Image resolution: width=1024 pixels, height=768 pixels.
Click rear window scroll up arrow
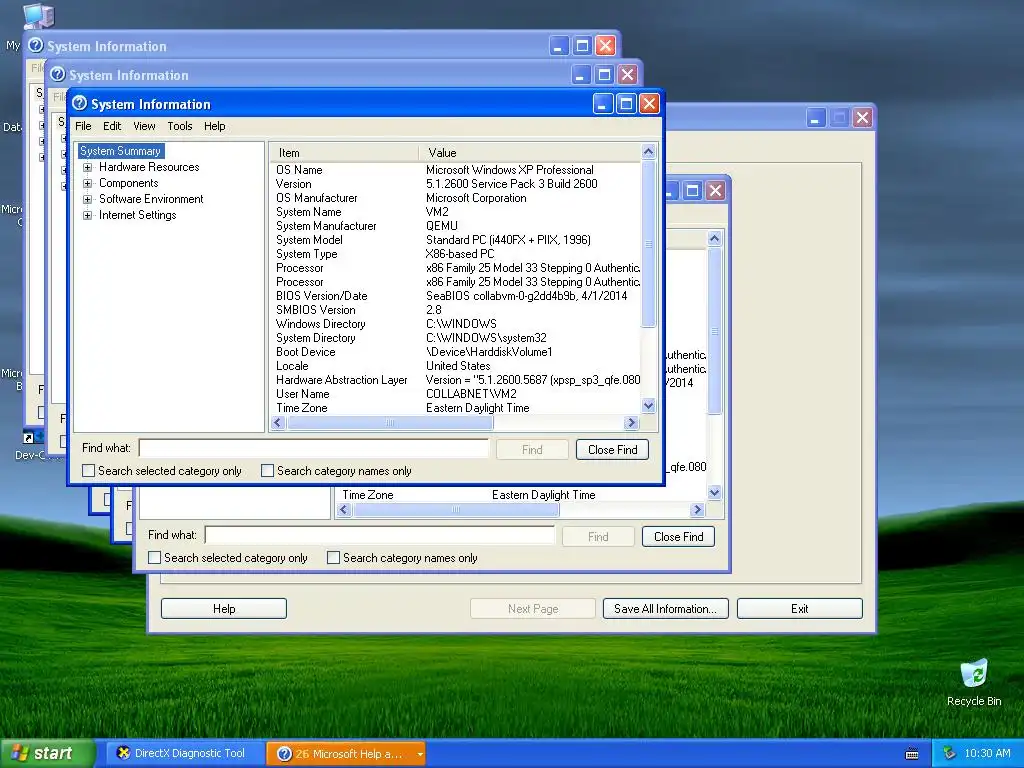(x=714, y=239)
